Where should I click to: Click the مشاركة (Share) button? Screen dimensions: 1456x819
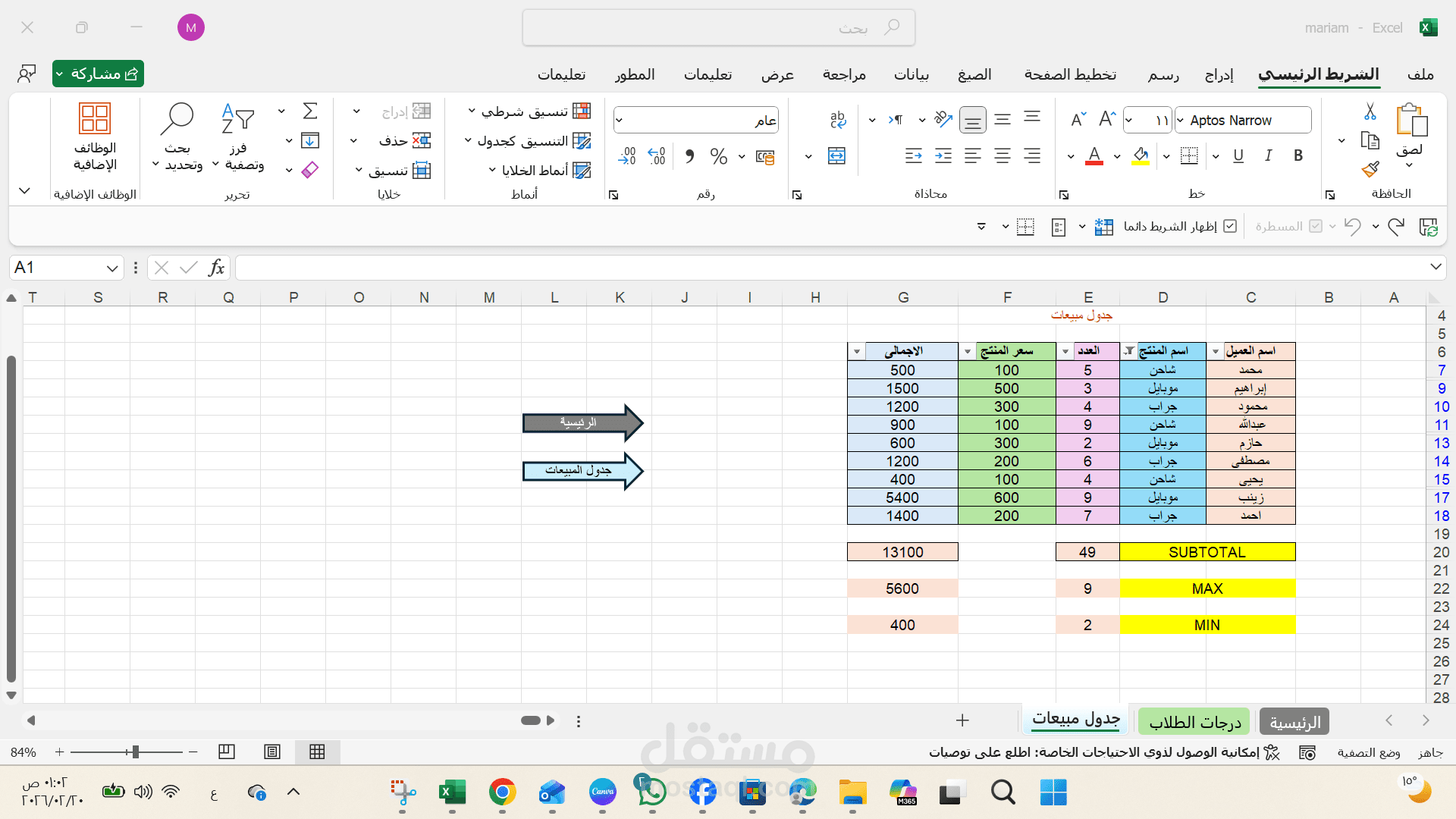[x=98, y=74]
